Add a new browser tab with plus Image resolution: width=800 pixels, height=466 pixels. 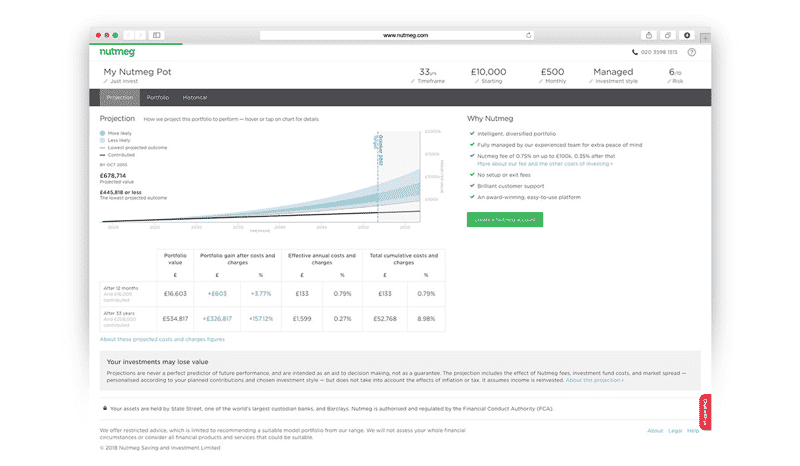click(x=705, y=38)
